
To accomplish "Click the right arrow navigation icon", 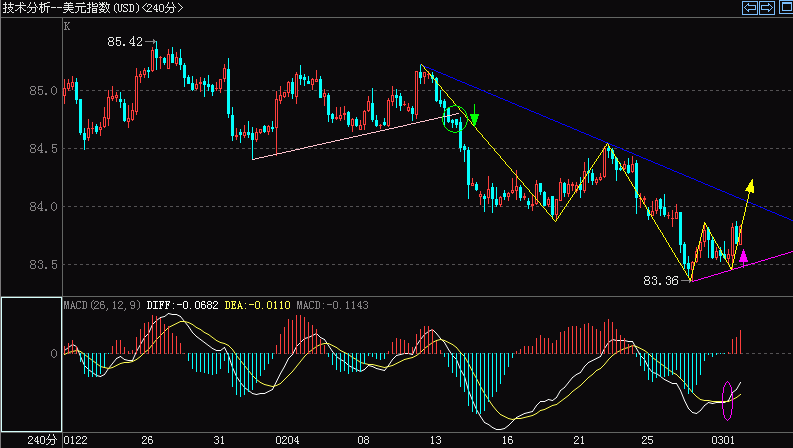I will click(767, 8).
